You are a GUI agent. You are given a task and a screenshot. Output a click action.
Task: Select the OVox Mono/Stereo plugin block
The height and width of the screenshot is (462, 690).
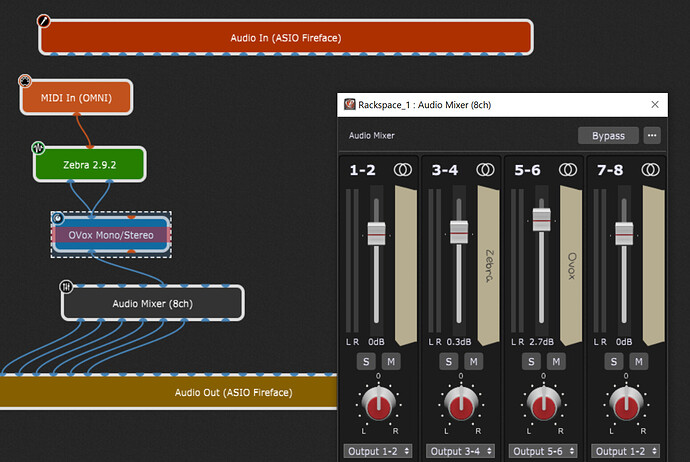tap(111, 235)
